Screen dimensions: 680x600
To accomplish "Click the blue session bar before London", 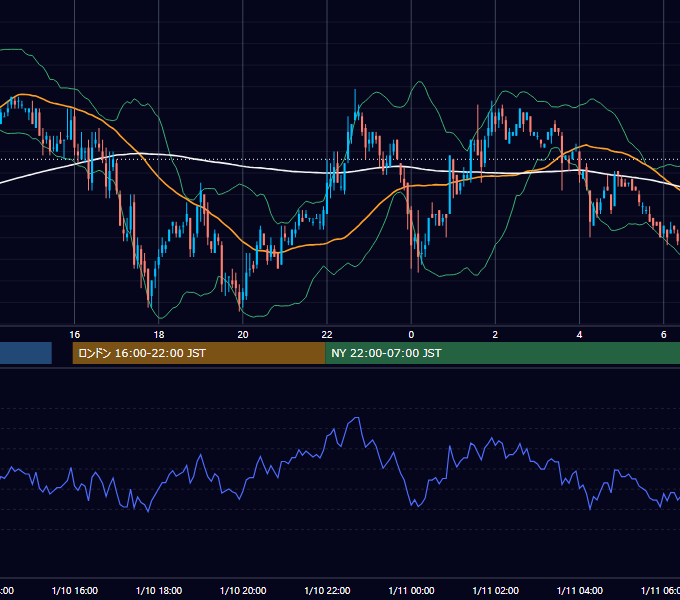I will [x=26, y=353].
